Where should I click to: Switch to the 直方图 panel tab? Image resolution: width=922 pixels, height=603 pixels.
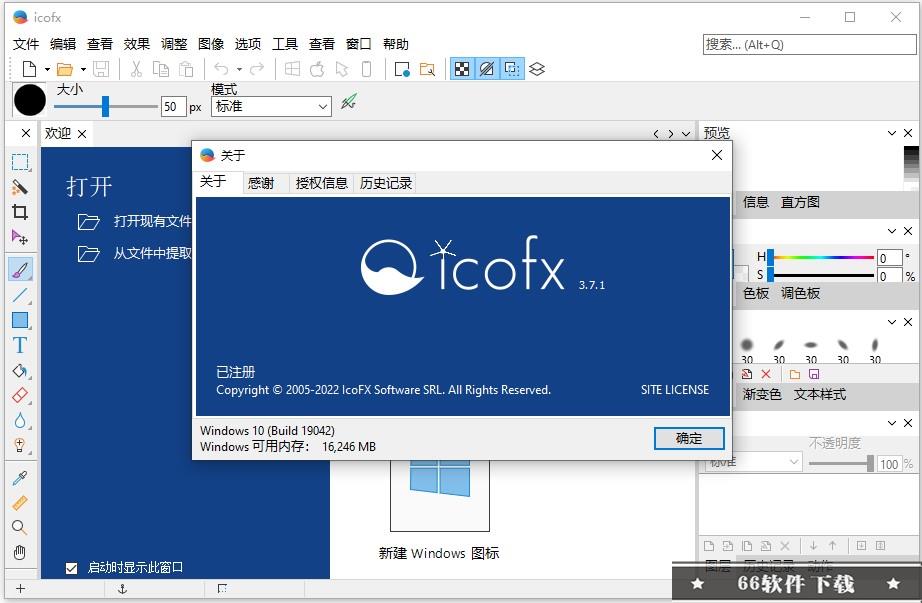click(x=800, y=202)
